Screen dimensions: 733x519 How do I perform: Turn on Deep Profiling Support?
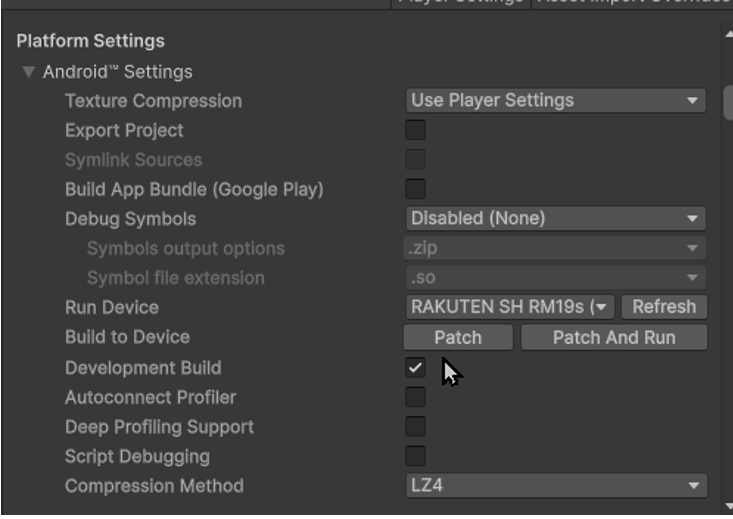(x=415, y=427)
